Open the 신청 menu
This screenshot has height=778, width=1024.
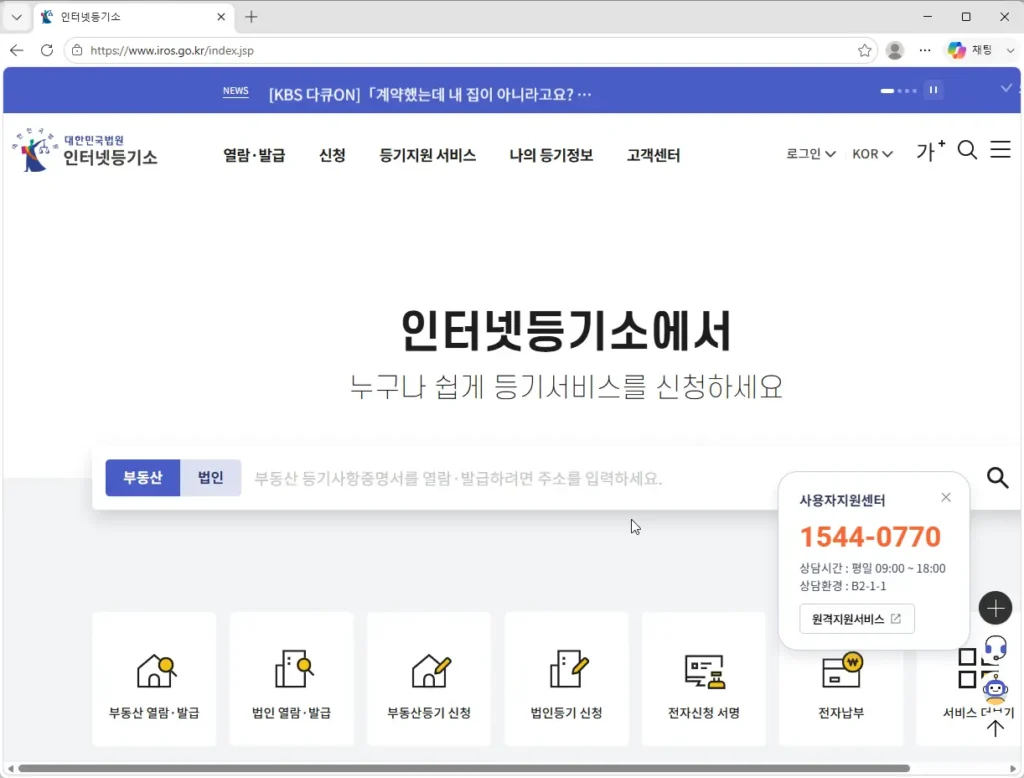tap(332, 155)
